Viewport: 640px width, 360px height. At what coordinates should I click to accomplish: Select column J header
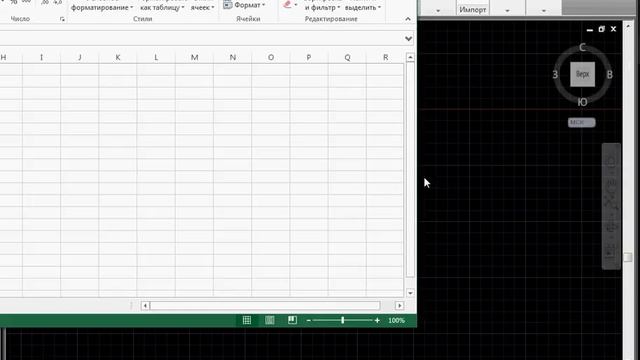[x=80, y=58]
